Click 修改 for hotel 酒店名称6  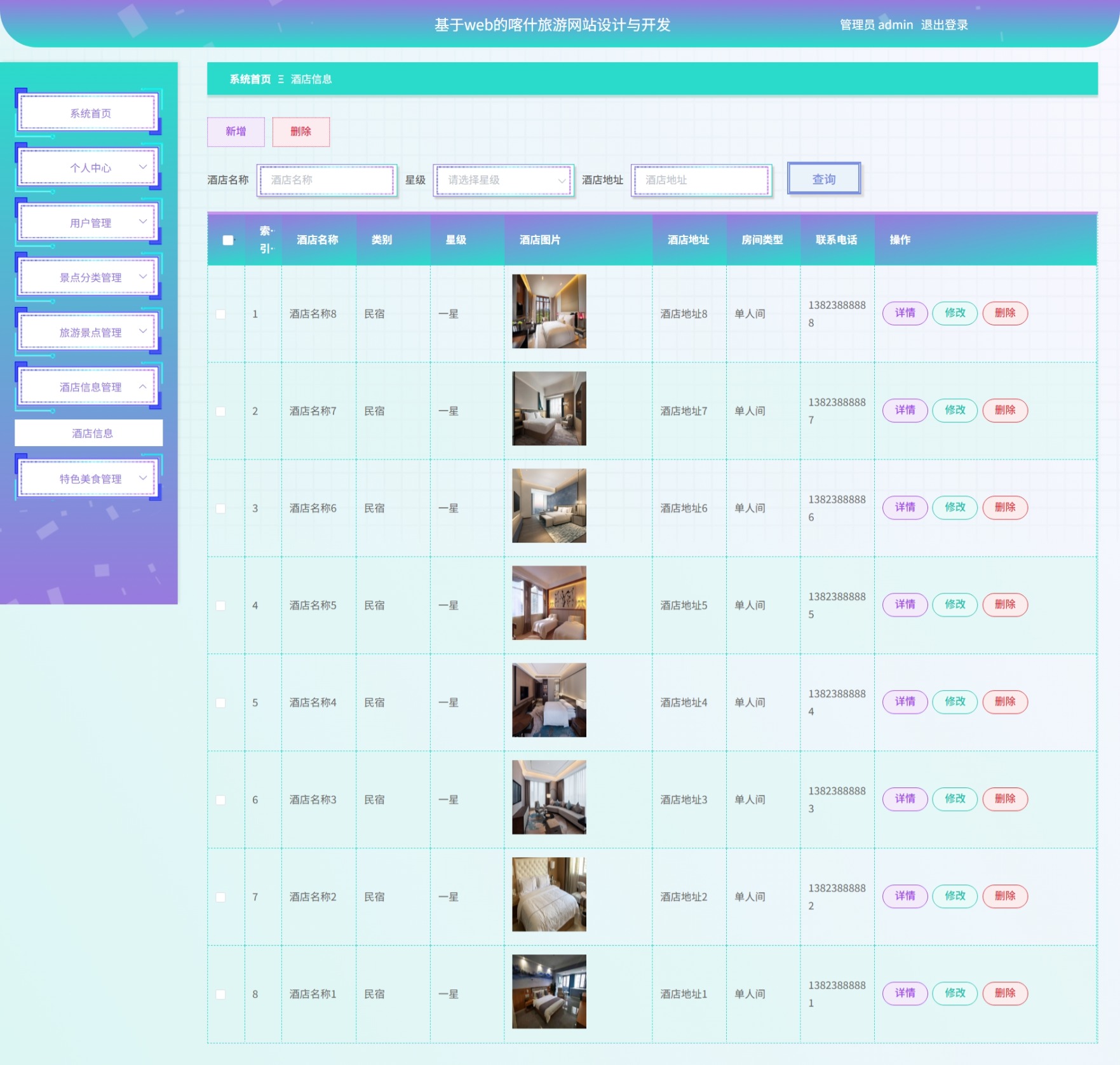point(955,508)
